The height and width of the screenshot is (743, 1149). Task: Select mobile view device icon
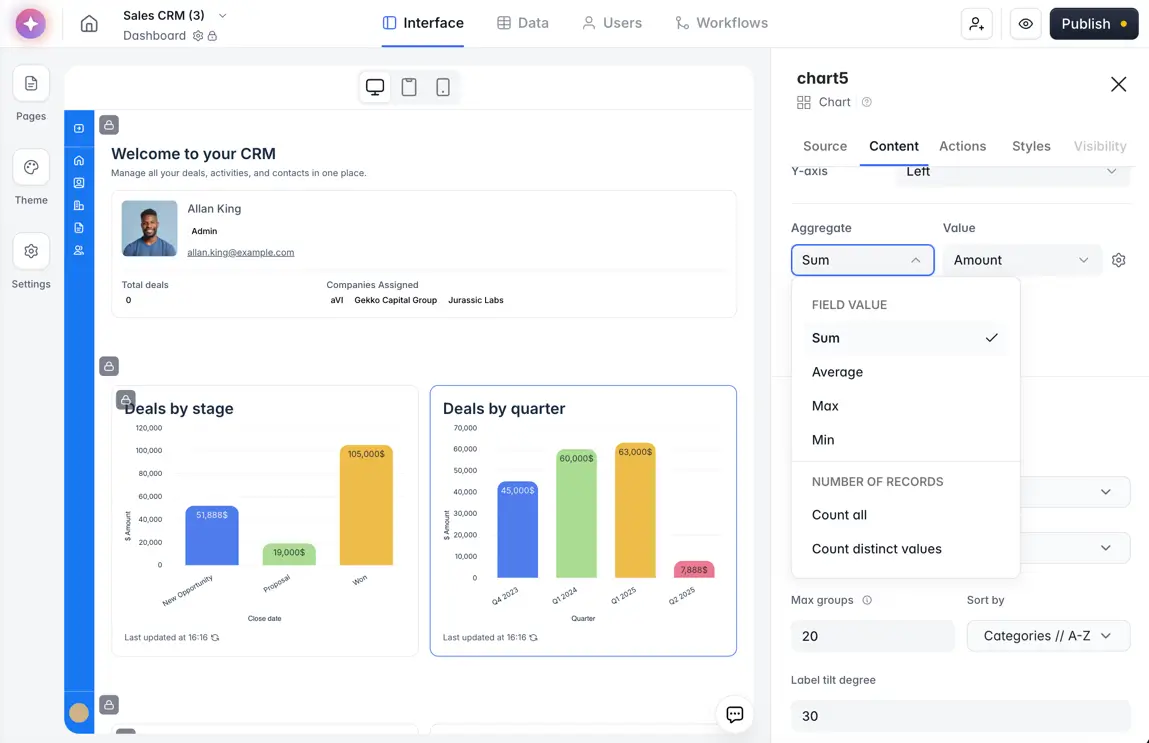[x=443, y=87]
